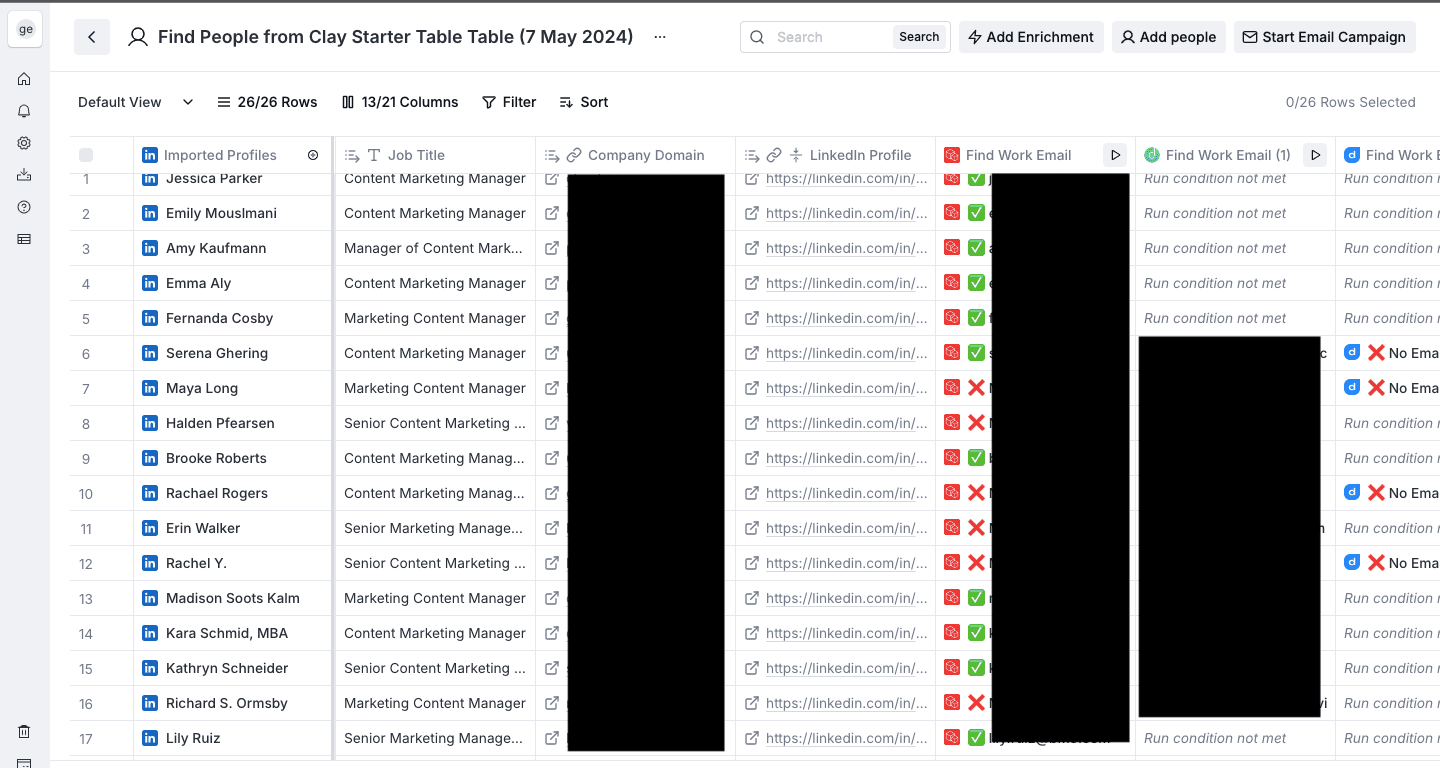Click the Add Enrichment button
Viewport: 1440px width, 768px height.
coord(1031,37)
